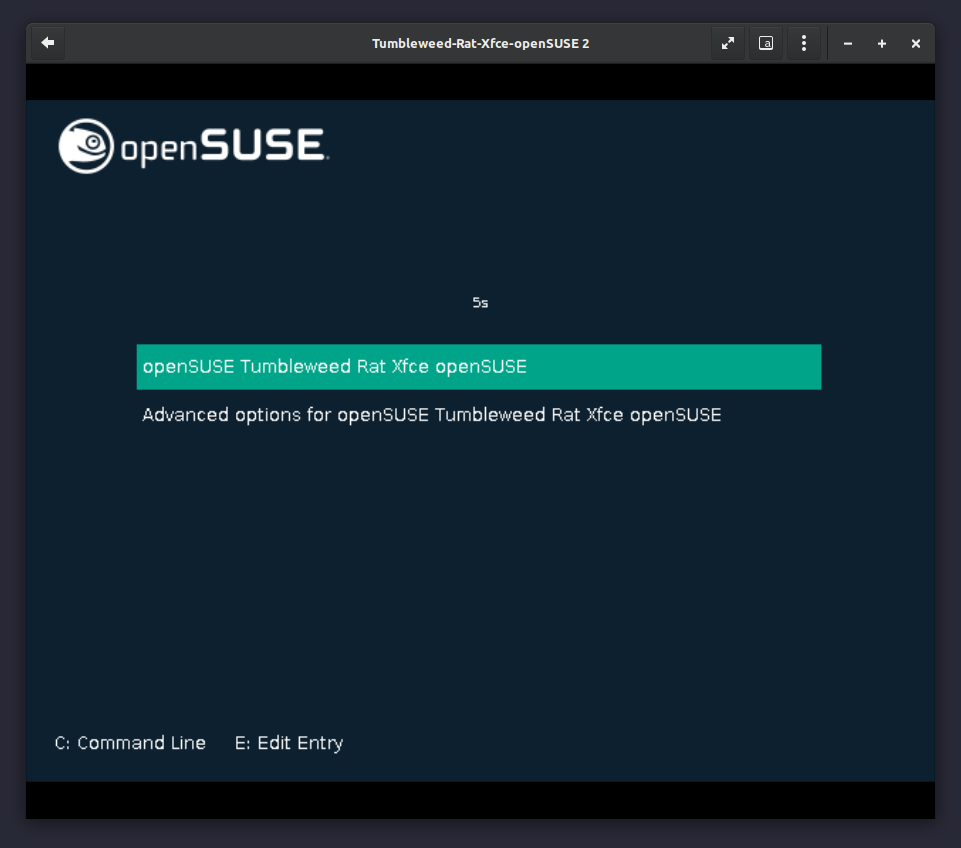Click empty boot screen area below menu entries
The image size is (961, 848).
tap(480, 580)
